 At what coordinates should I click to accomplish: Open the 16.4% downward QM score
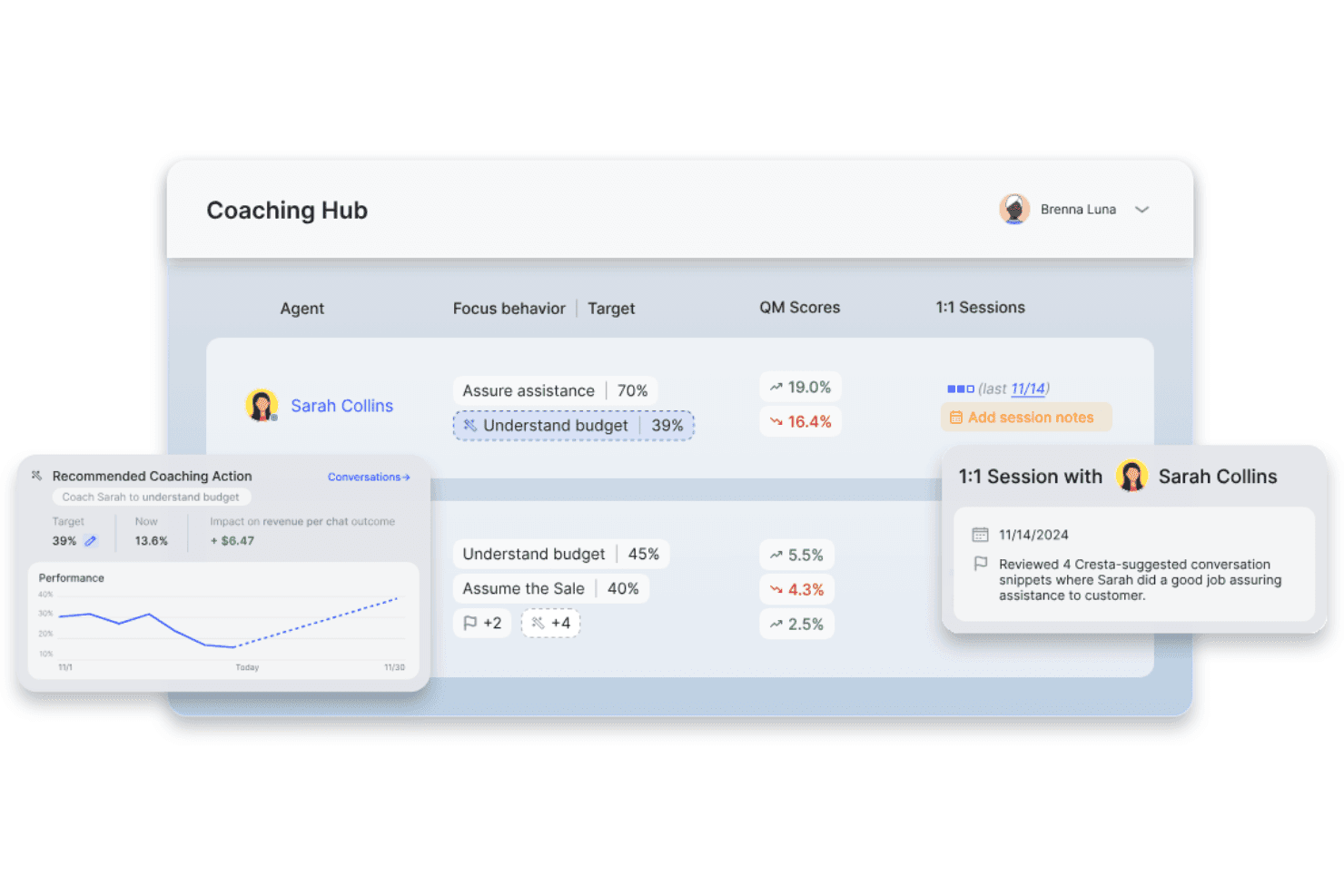point(800,421)
